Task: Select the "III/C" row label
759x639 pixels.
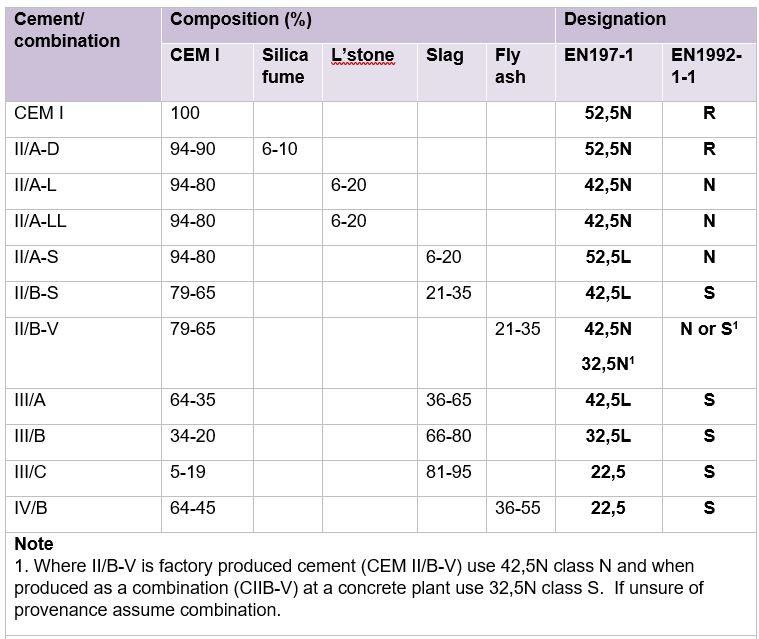Action: point(31,472)
